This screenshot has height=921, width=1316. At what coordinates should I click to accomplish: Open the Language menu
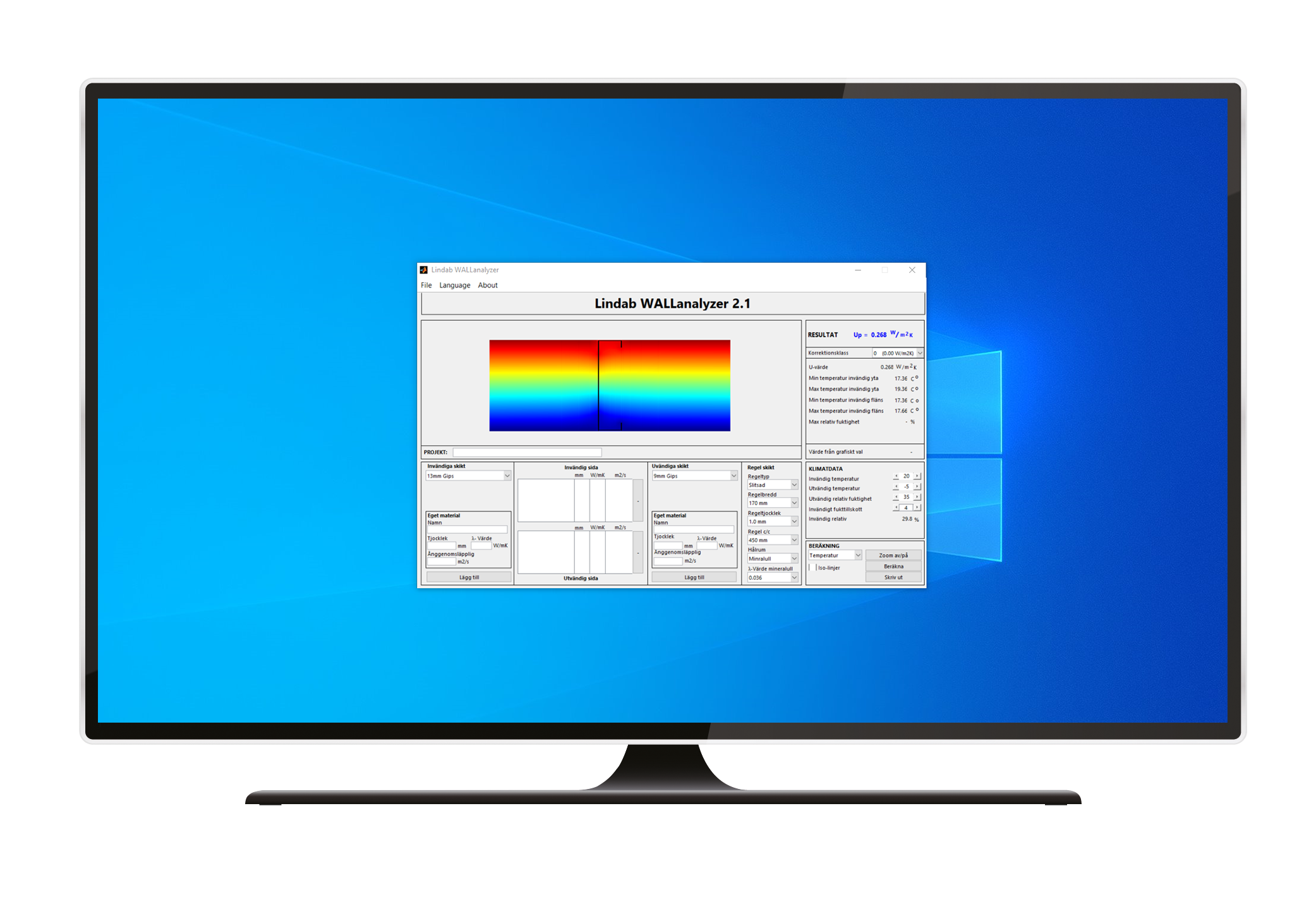coord(455,286)
